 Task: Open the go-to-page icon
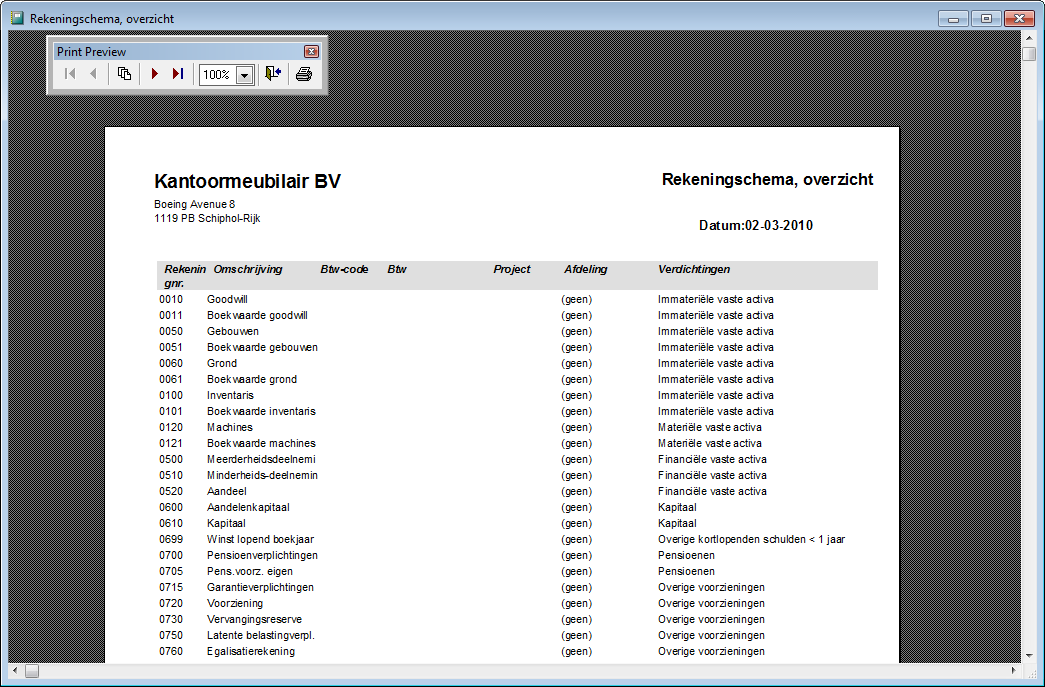(124, 74)
